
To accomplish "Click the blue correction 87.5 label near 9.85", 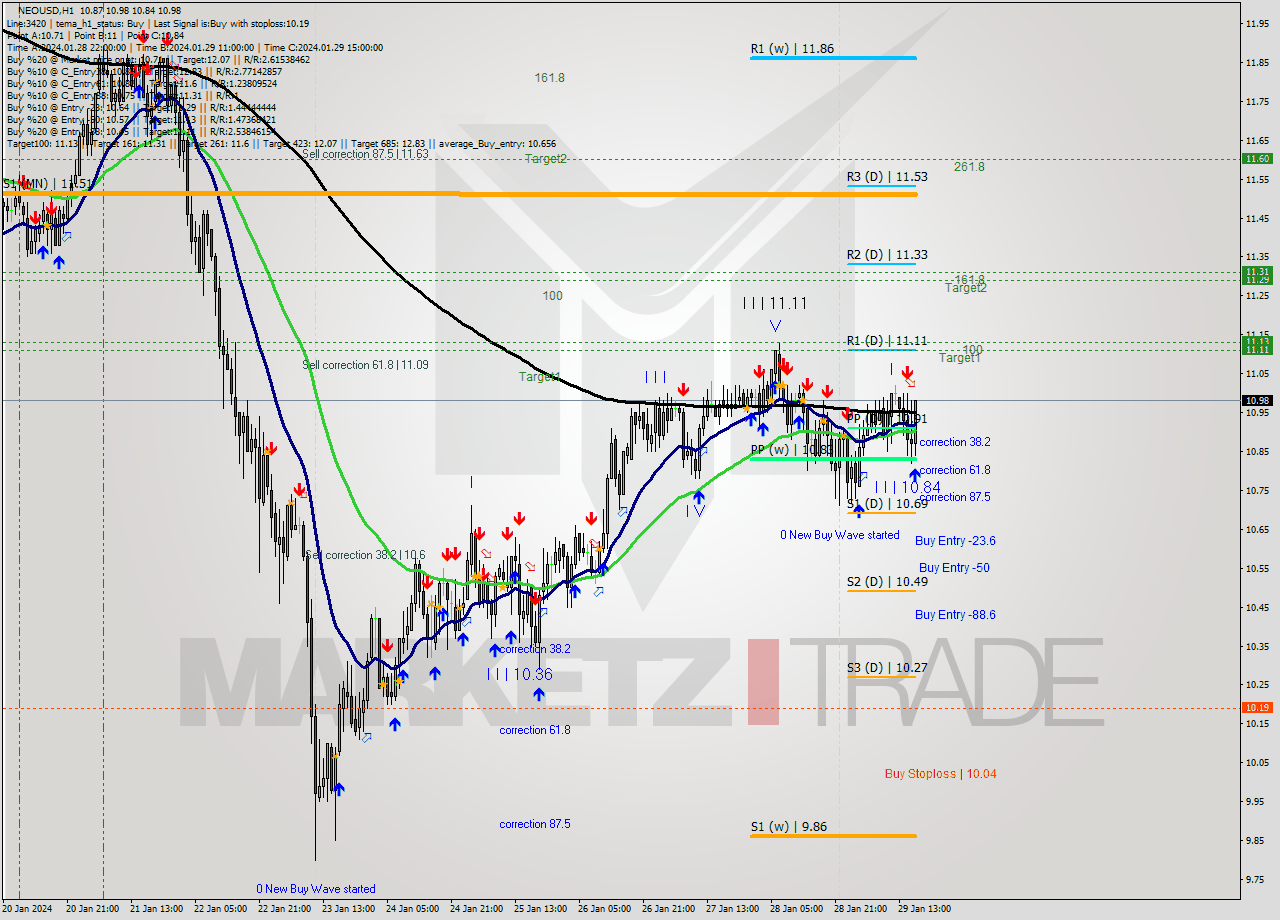I will [535, 824].
